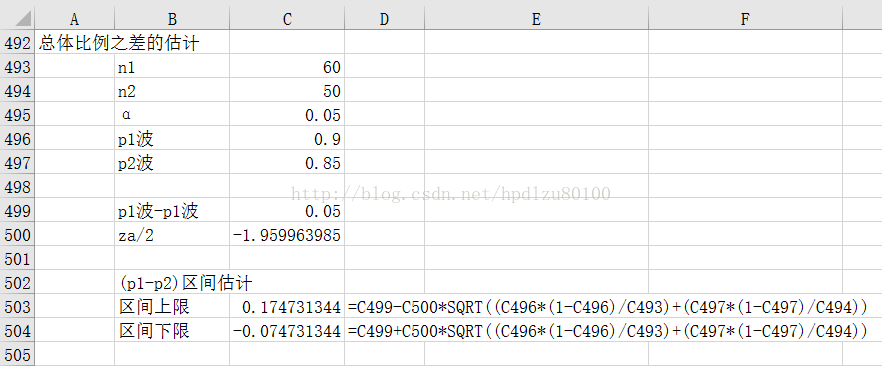Select row 495 header
This screenshot has height=366, width=882.
tap(17, 115)
